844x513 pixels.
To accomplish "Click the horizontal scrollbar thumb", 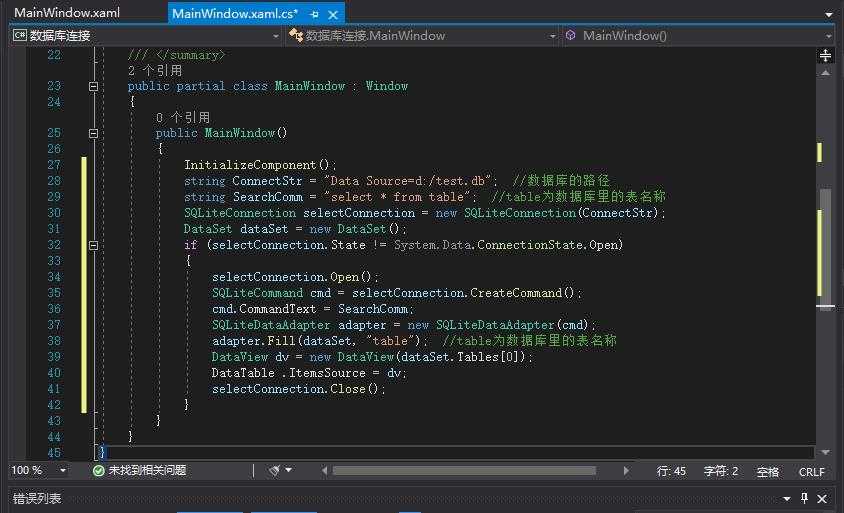I will 464,471.
